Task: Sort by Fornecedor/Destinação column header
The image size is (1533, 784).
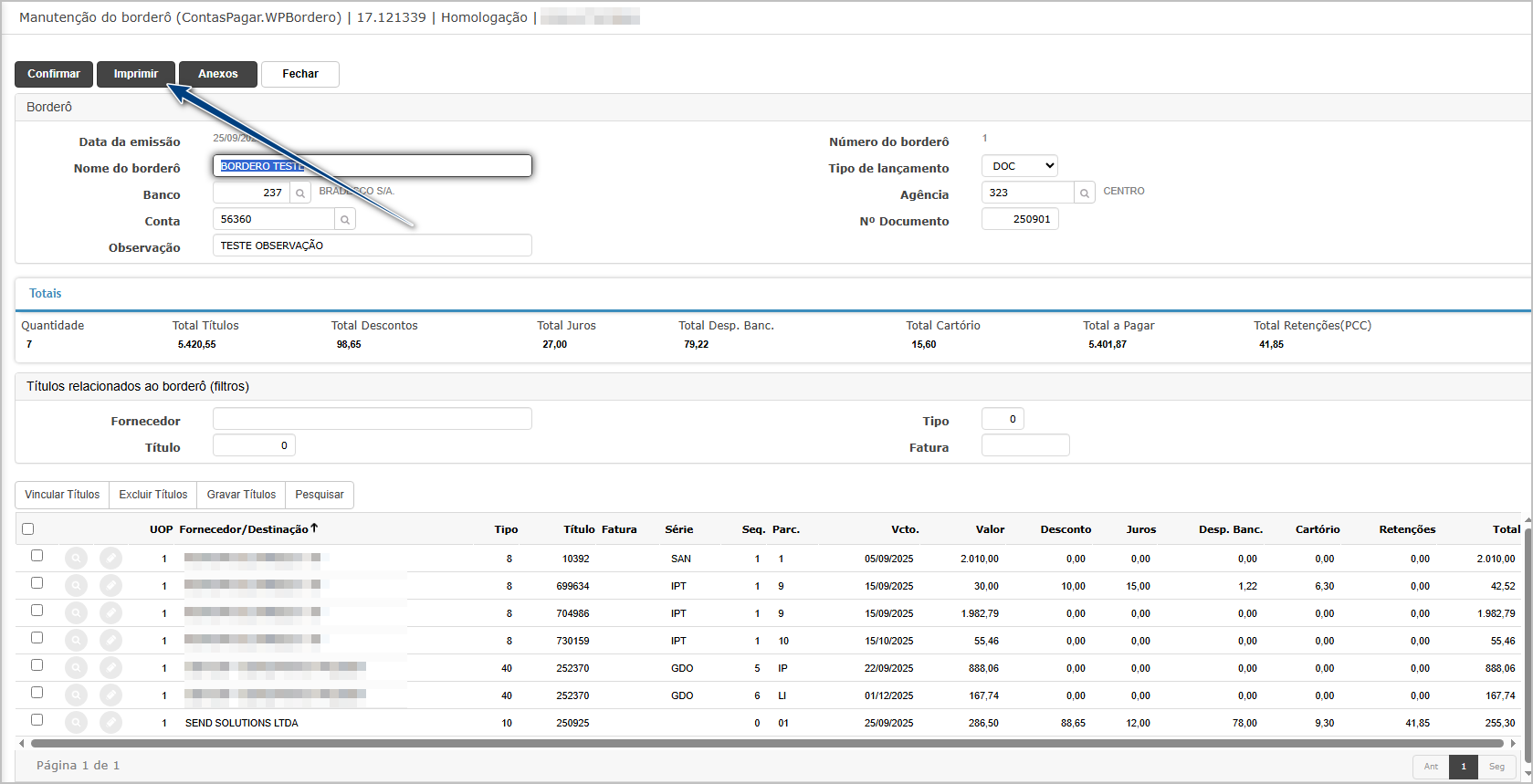Action: [x=244, y=529]
